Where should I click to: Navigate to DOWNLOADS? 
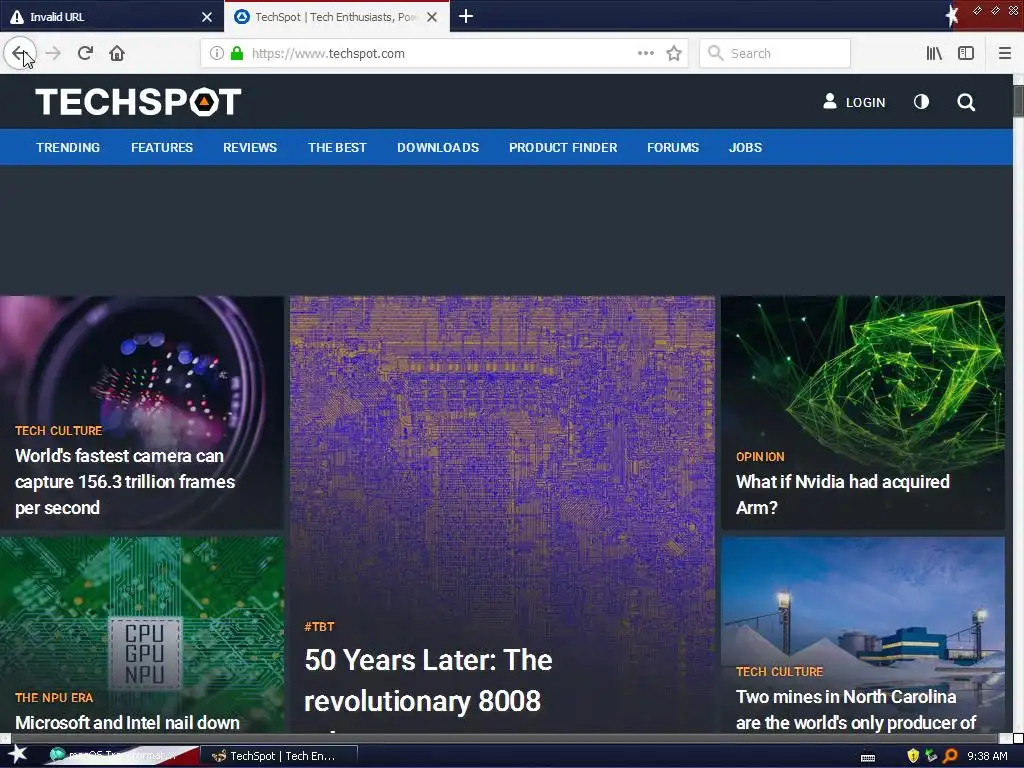click(x=438, y=148)
